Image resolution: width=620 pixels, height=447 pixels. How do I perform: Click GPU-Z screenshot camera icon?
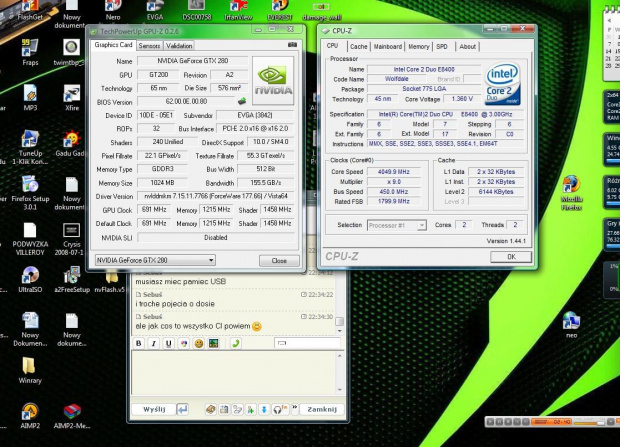292,45
